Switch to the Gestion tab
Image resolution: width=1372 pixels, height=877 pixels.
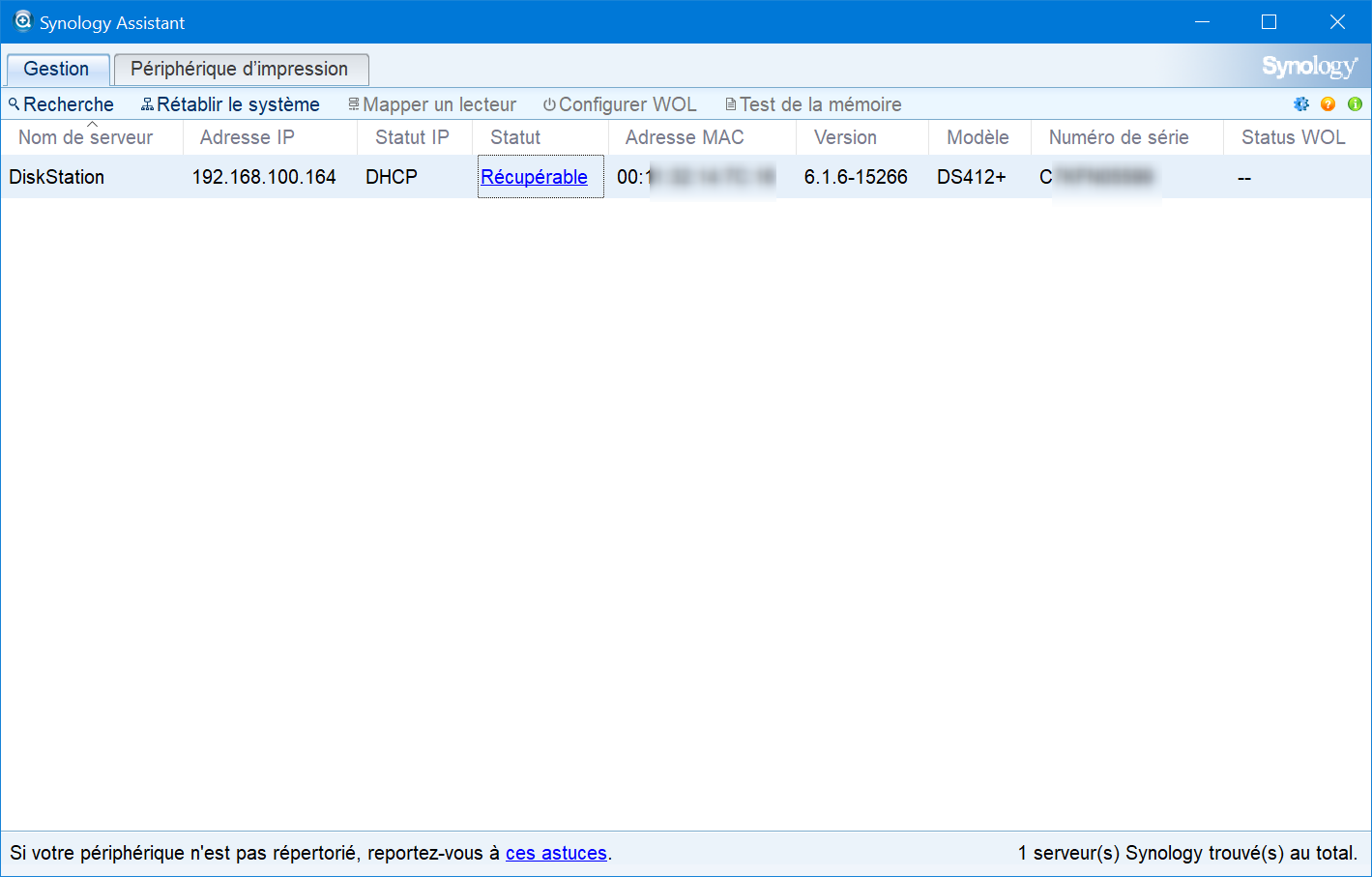coord(57,70)
